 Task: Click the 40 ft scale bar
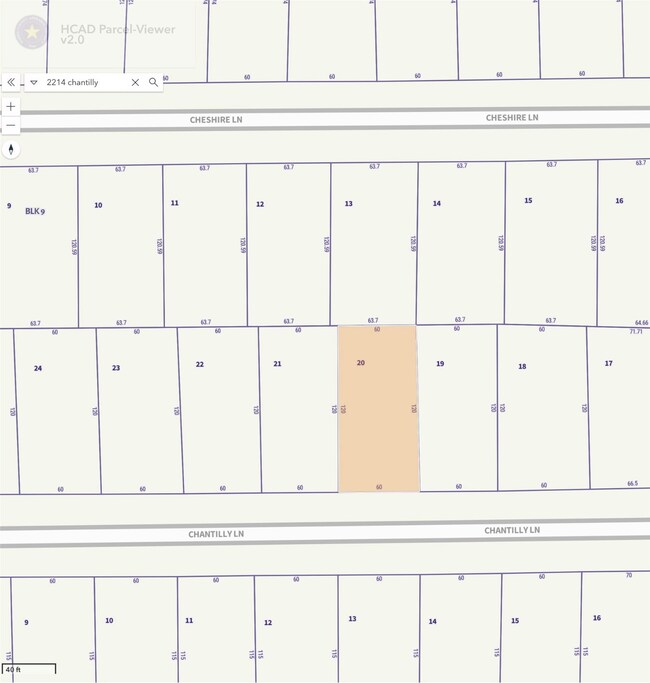(x=29, y=669)
